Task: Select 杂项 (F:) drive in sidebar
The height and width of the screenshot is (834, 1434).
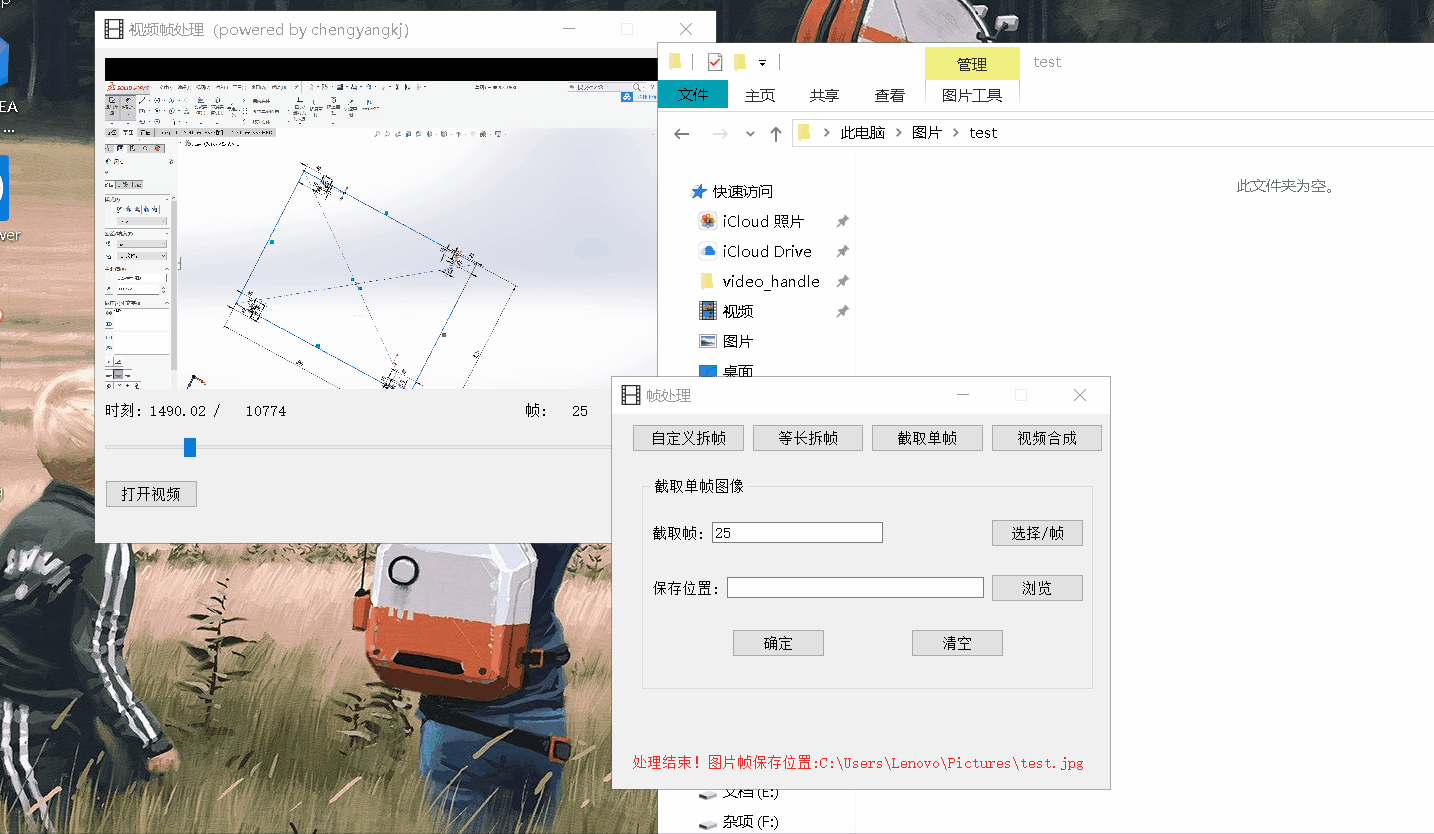Action: pos(750,822)
